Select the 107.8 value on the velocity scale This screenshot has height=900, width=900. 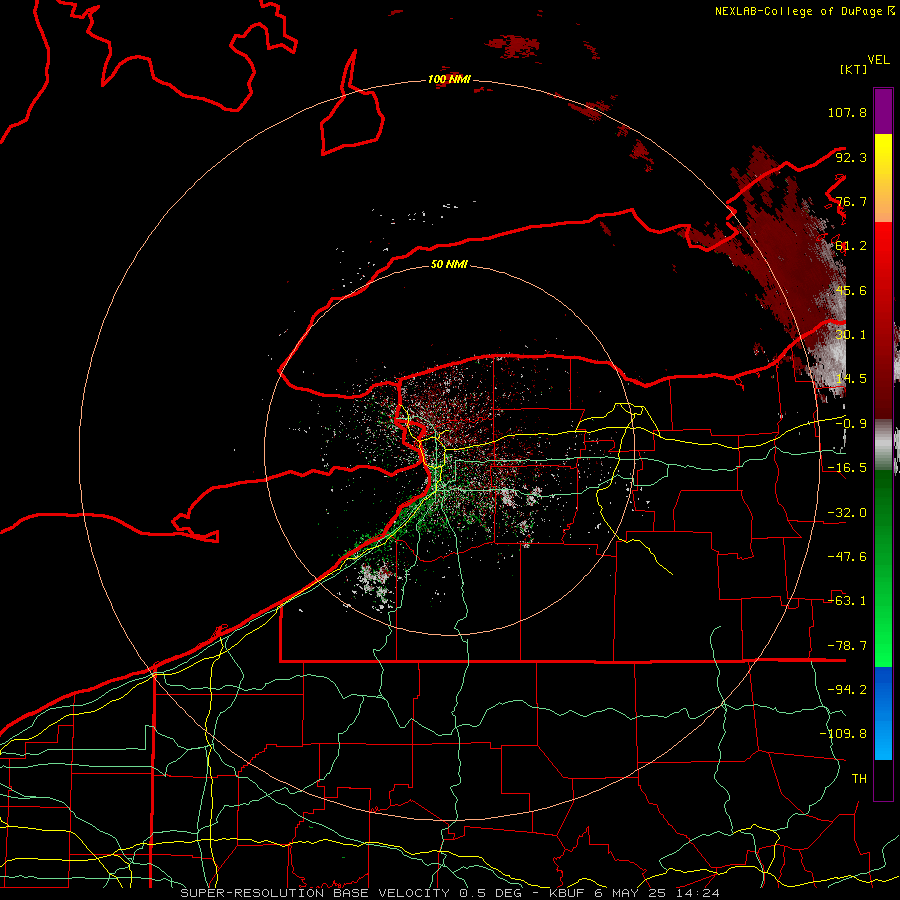pyautogui.click(x=847, y=112)
